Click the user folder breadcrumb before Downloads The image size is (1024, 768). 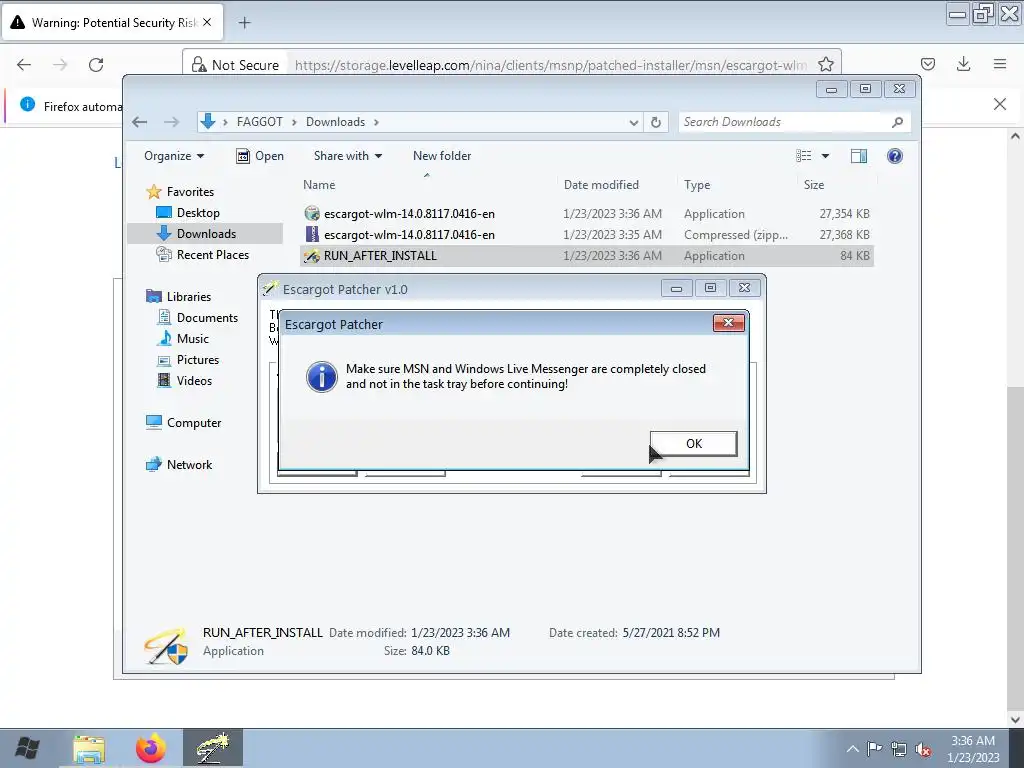tap(259, 122)
